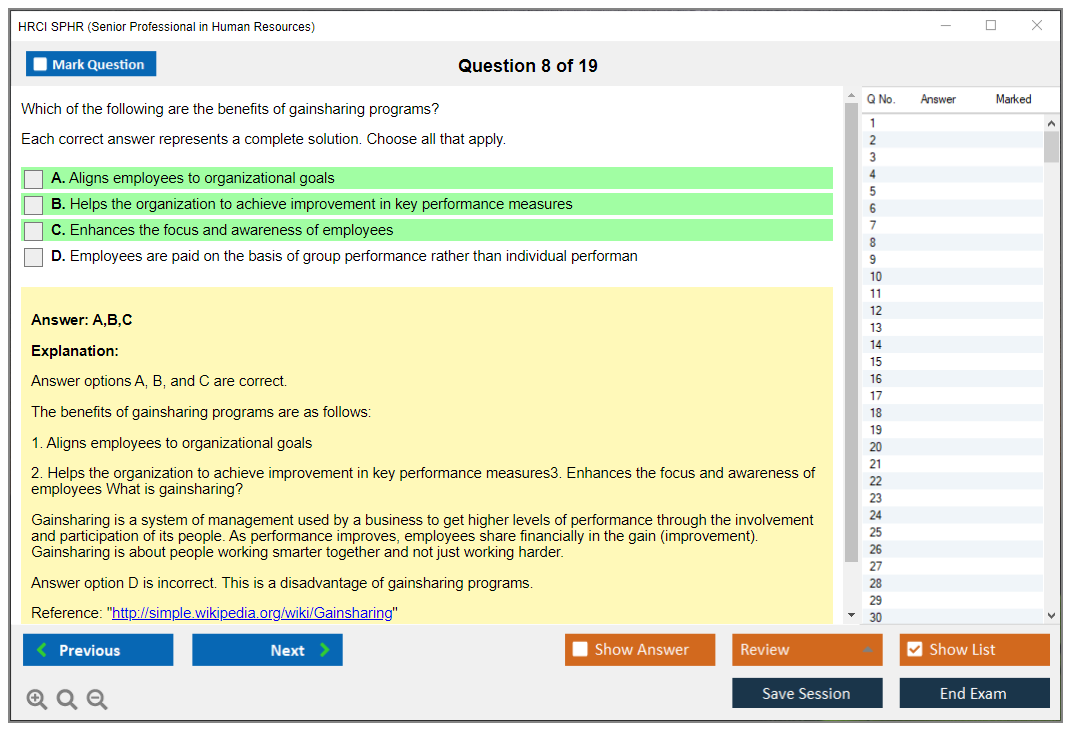
Task: Tick checkbox for answer option A
Action: 34,179
